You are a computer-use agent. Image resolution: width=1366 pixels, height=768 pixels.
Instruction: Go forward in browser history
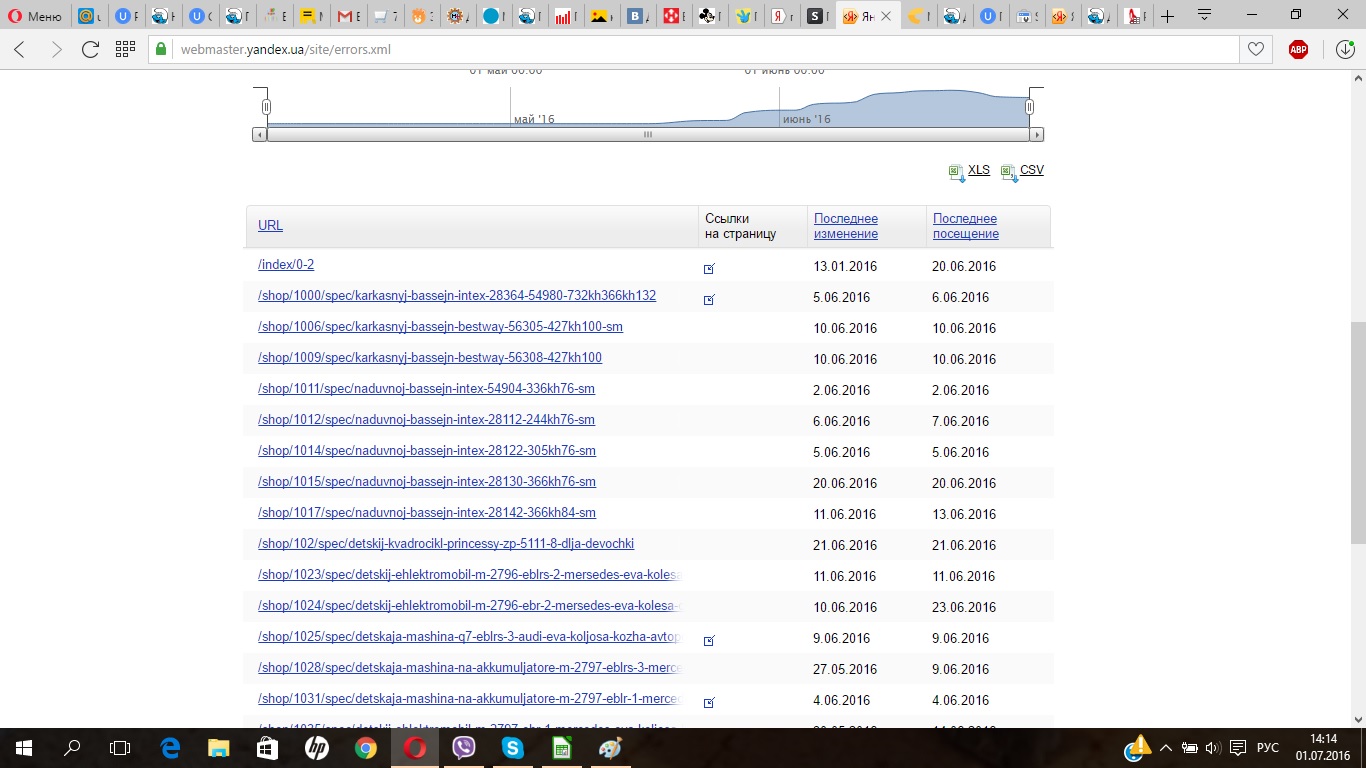(56, 50)
